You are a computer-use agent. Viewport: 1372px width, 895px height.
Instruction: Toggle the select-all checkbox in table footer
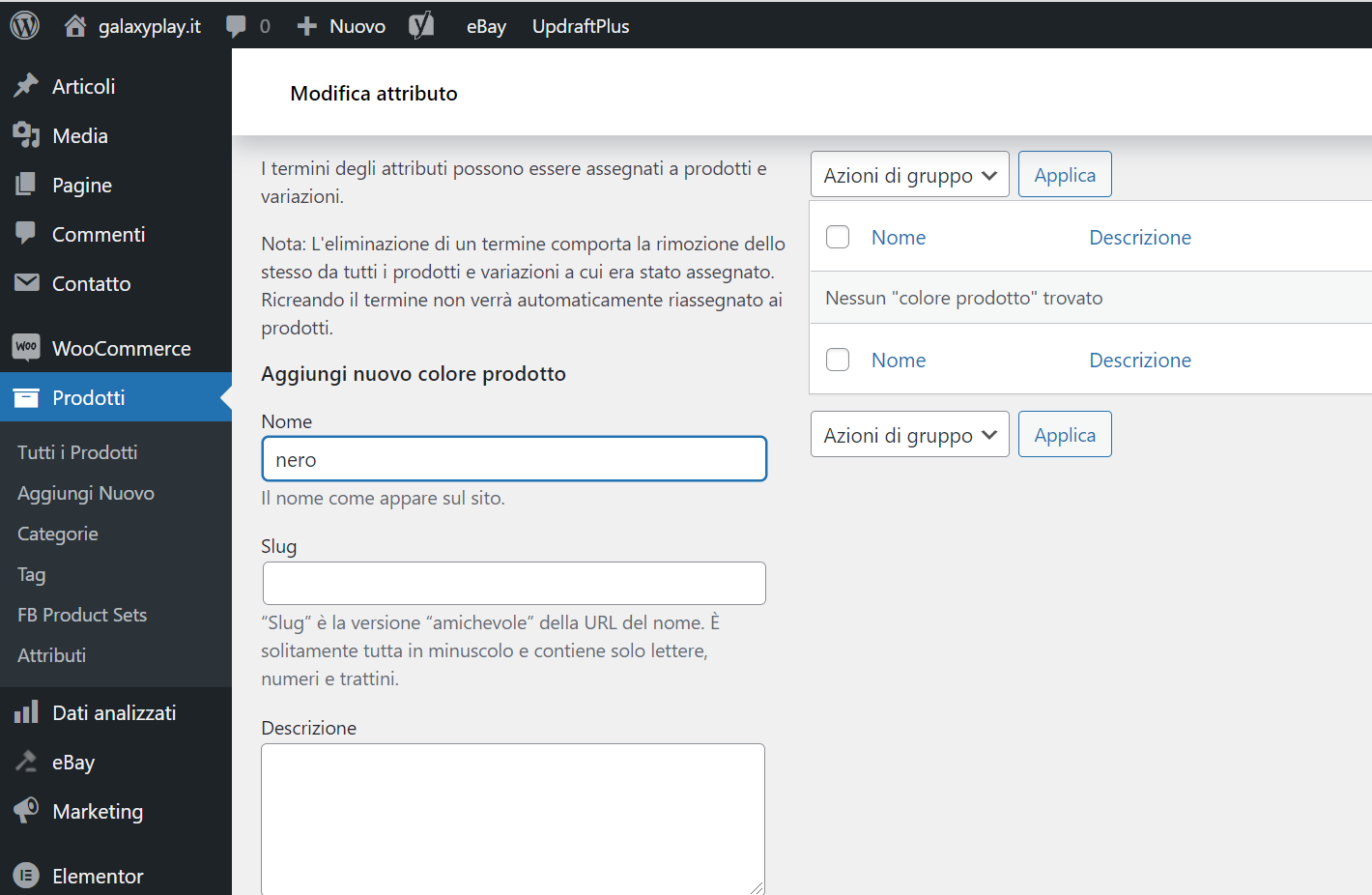(x=838, y=360)
